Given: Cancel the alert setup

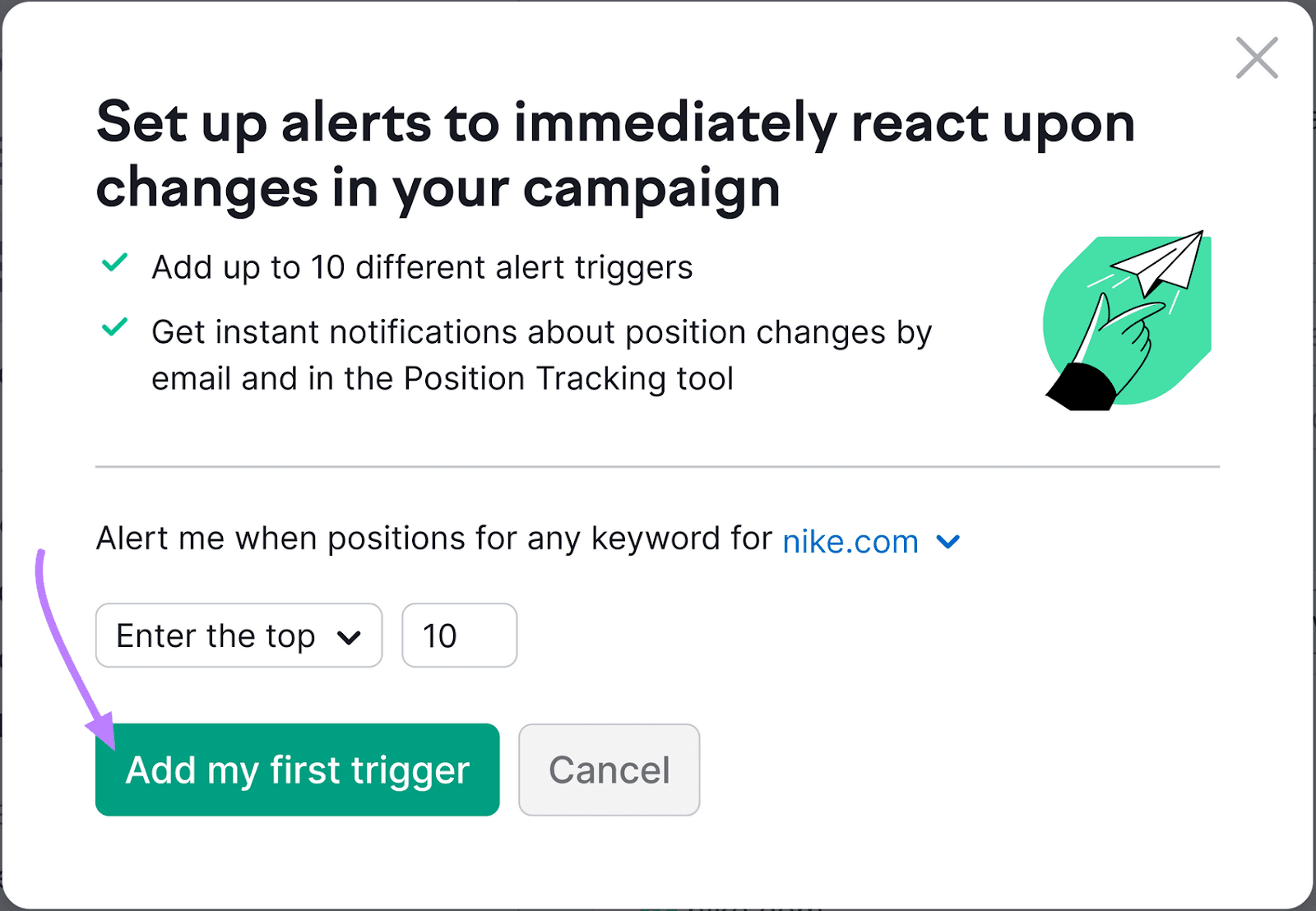Looking at the screenshot, I should [609, 770].
